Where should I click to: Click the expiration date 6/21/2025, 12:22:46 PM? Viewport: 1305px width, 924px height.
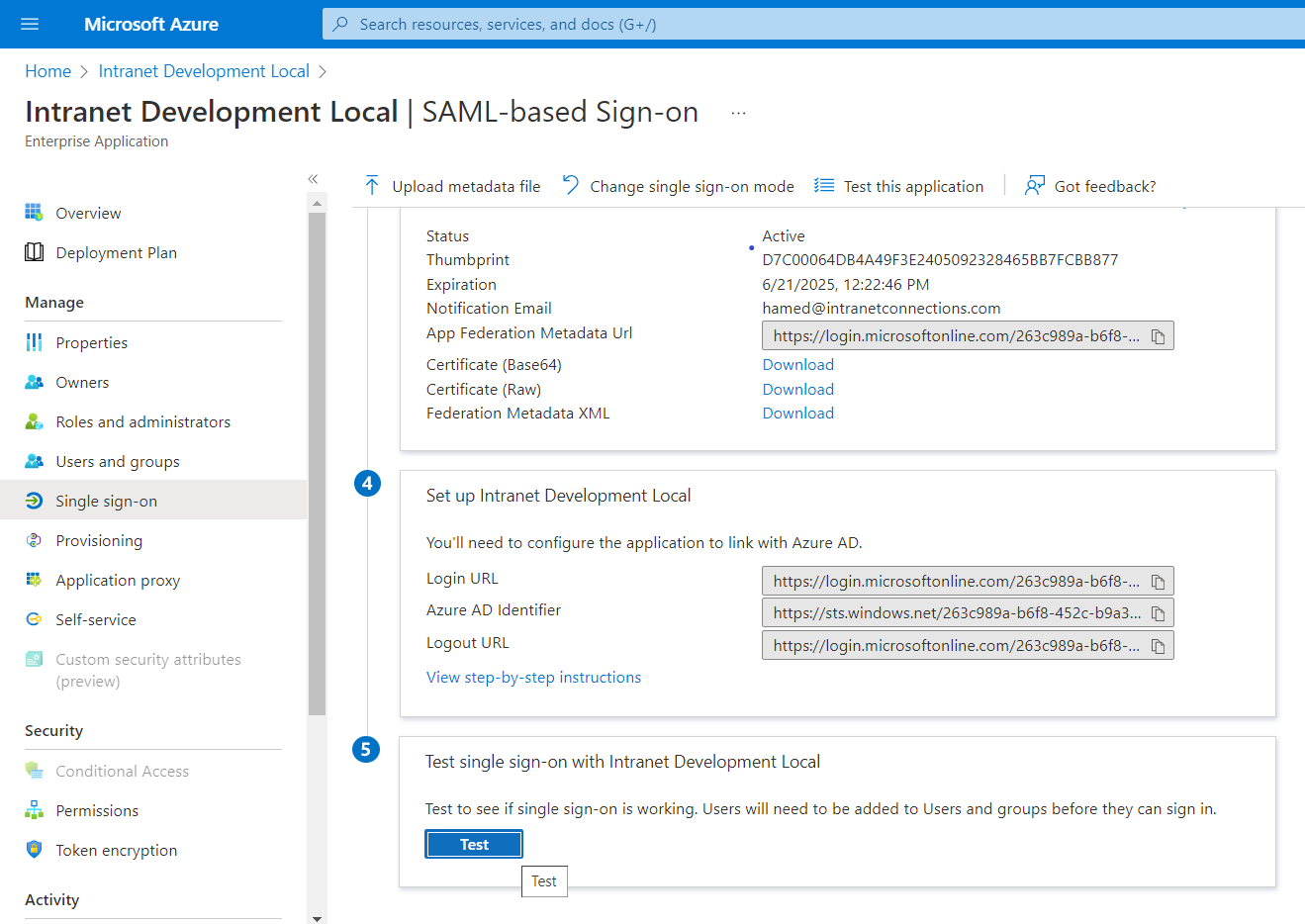(846, 284)
